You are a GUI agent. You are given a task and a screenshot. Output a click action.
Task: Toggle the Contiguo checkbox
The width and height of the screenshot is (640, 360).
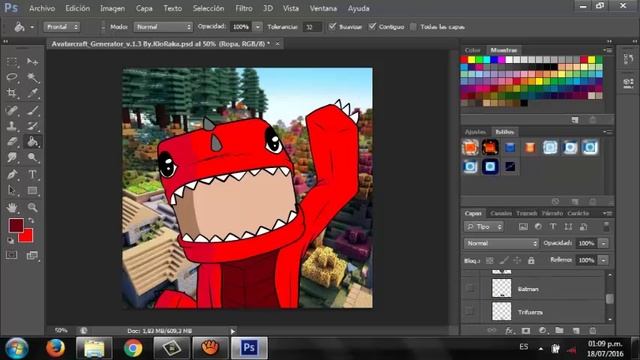[372, 27]
